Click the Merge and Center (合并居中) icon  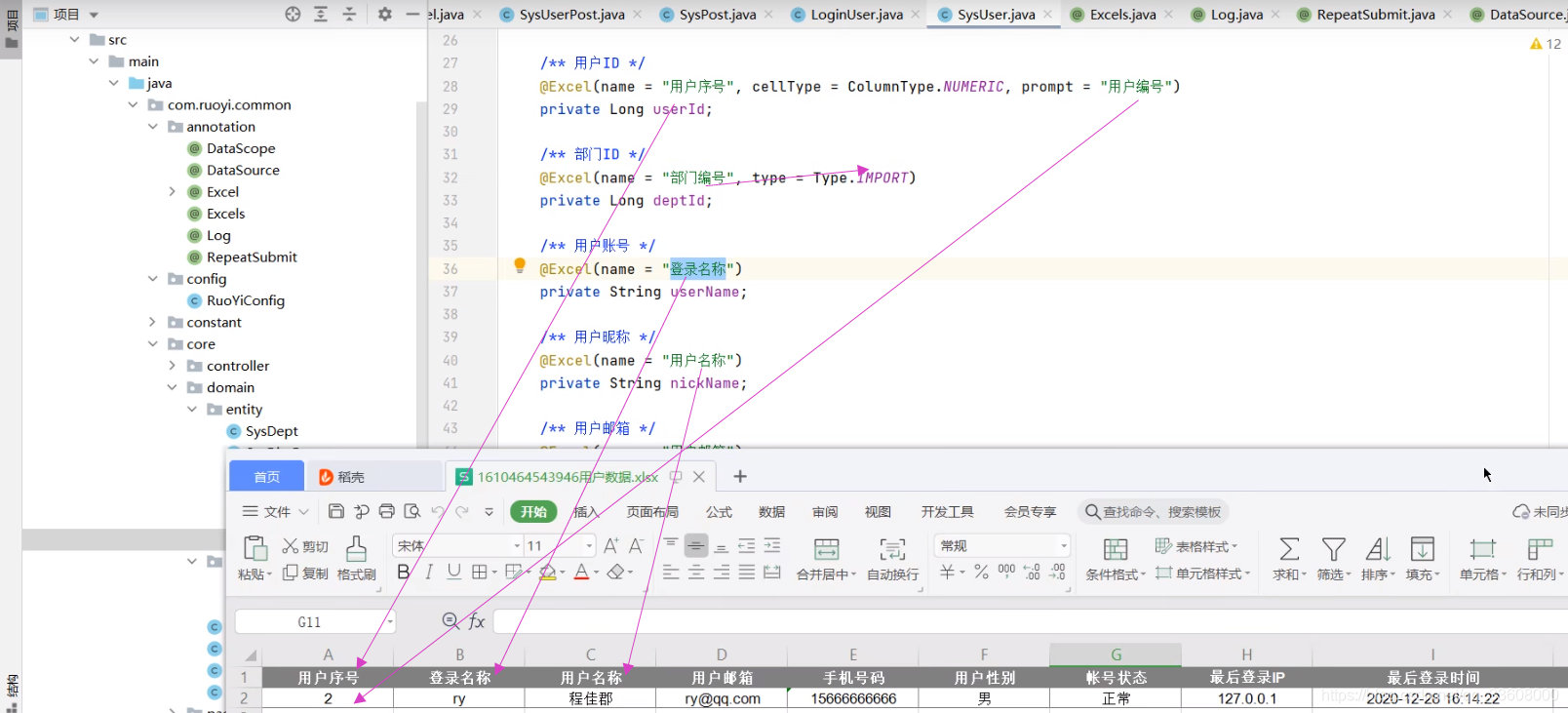(826, 548)
